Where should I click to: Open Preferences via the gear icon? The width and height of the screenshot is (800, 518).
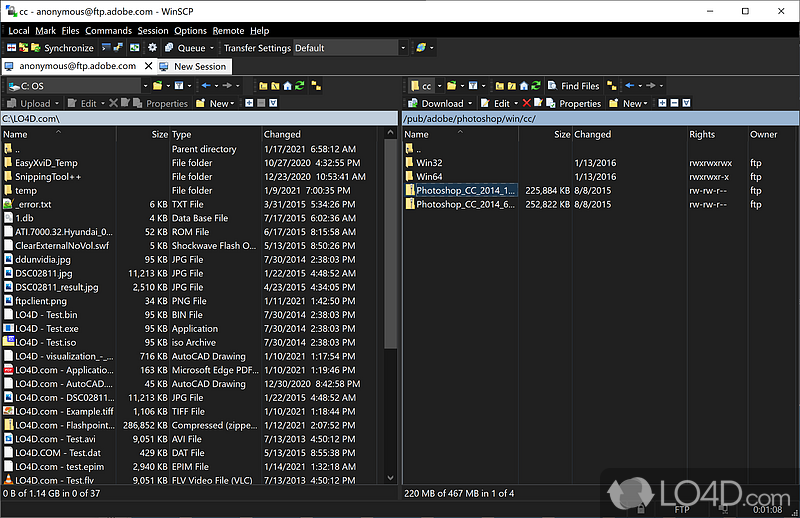[152, 47]
